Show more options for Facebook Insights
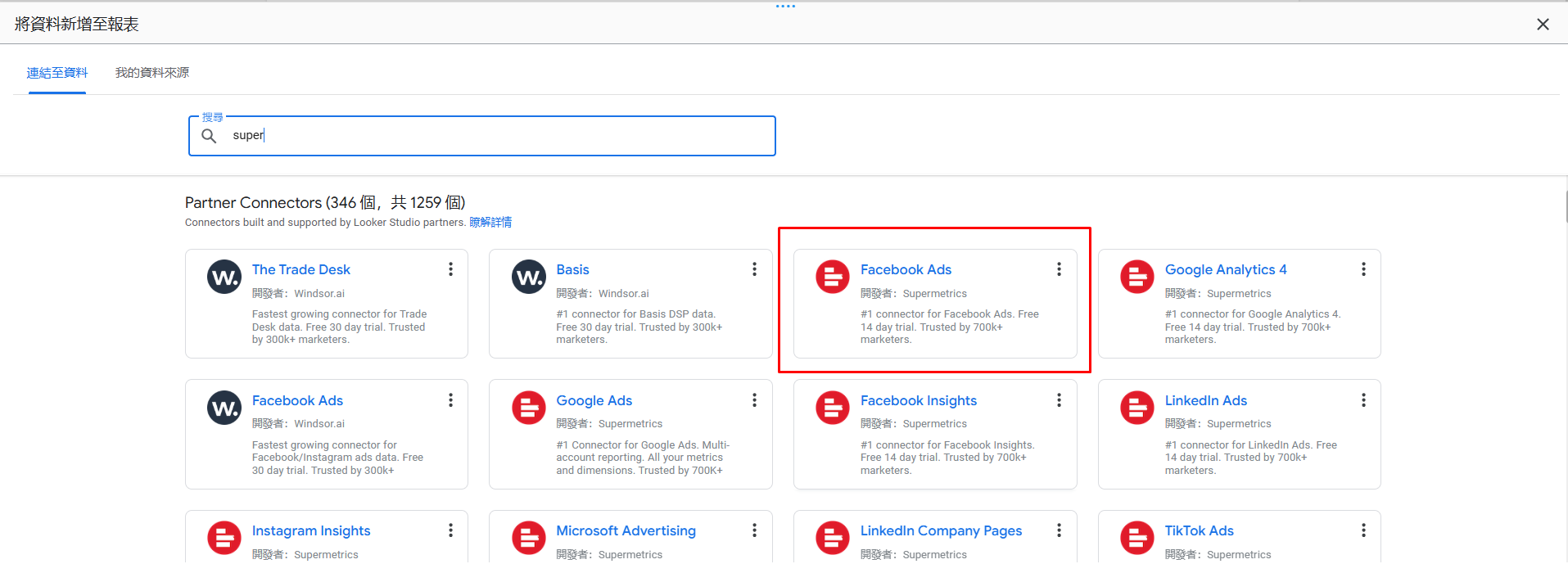The height and width of the screenshot is (564, 1568). [x=1059, y=400]
